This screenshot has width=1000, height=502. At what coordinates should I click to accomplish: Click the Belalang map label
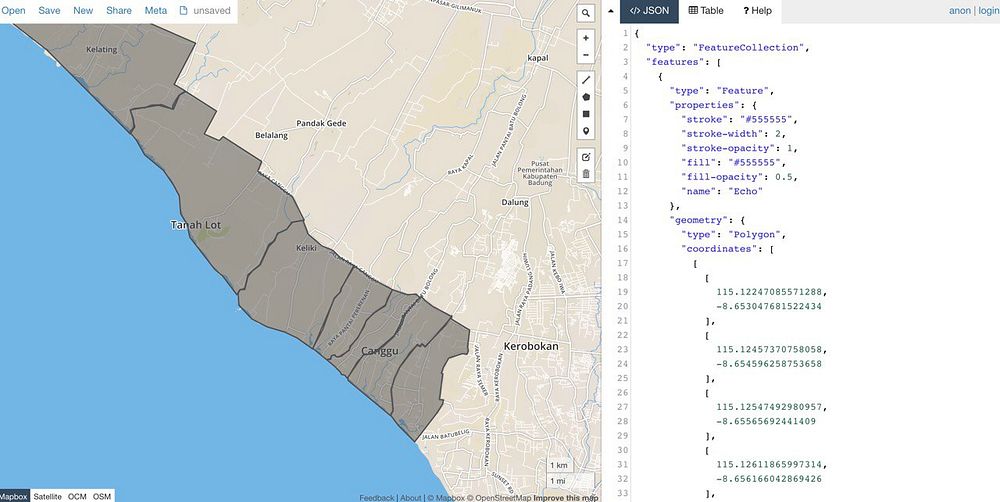point(271,135)
